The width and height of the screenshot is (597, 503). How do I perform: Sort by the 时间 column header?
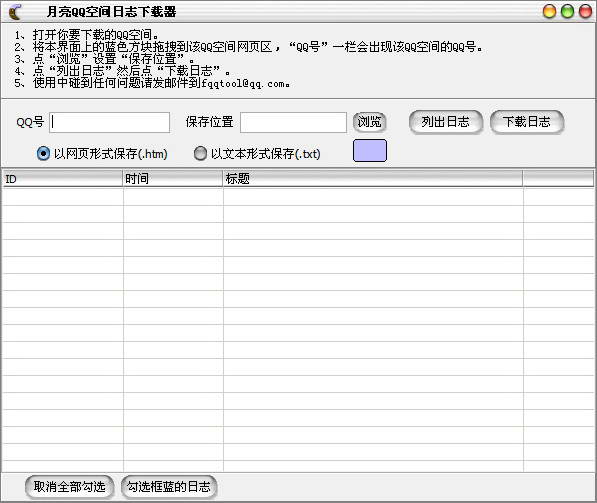pyautogui.click(x=173, y=179)
